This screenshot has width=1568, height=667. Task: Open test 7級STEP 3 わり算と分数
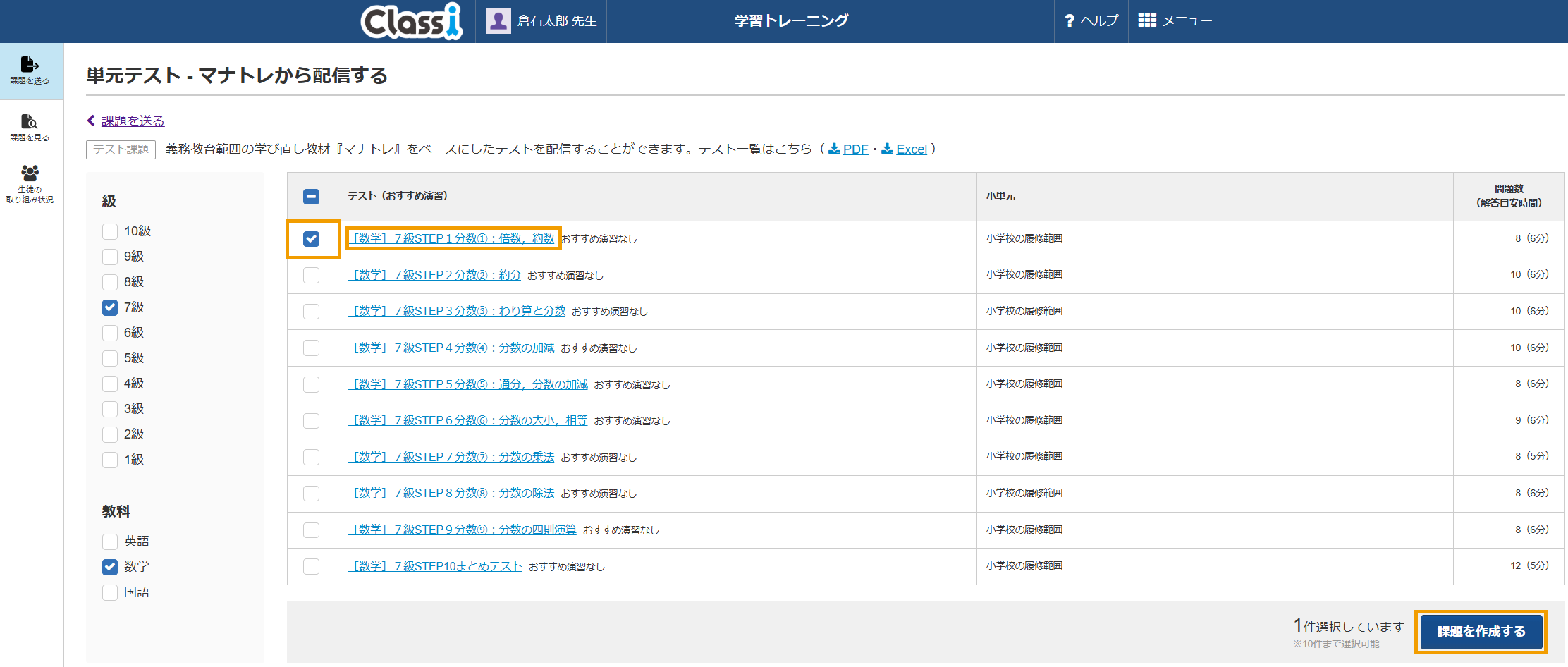(x=457, y=311)
